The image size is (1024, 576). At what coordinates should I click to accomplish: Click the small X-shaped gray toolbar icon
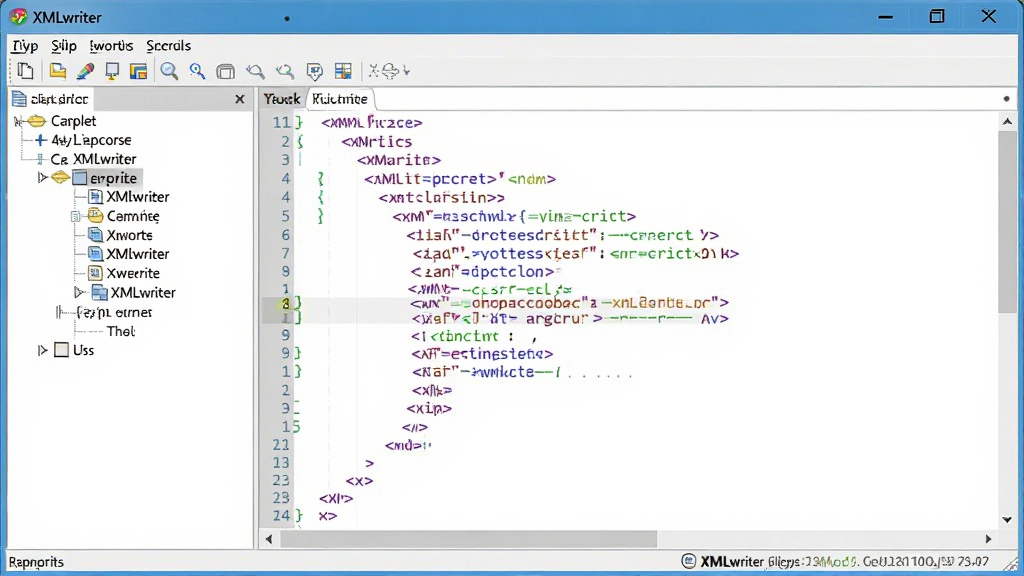pos(374,71)
